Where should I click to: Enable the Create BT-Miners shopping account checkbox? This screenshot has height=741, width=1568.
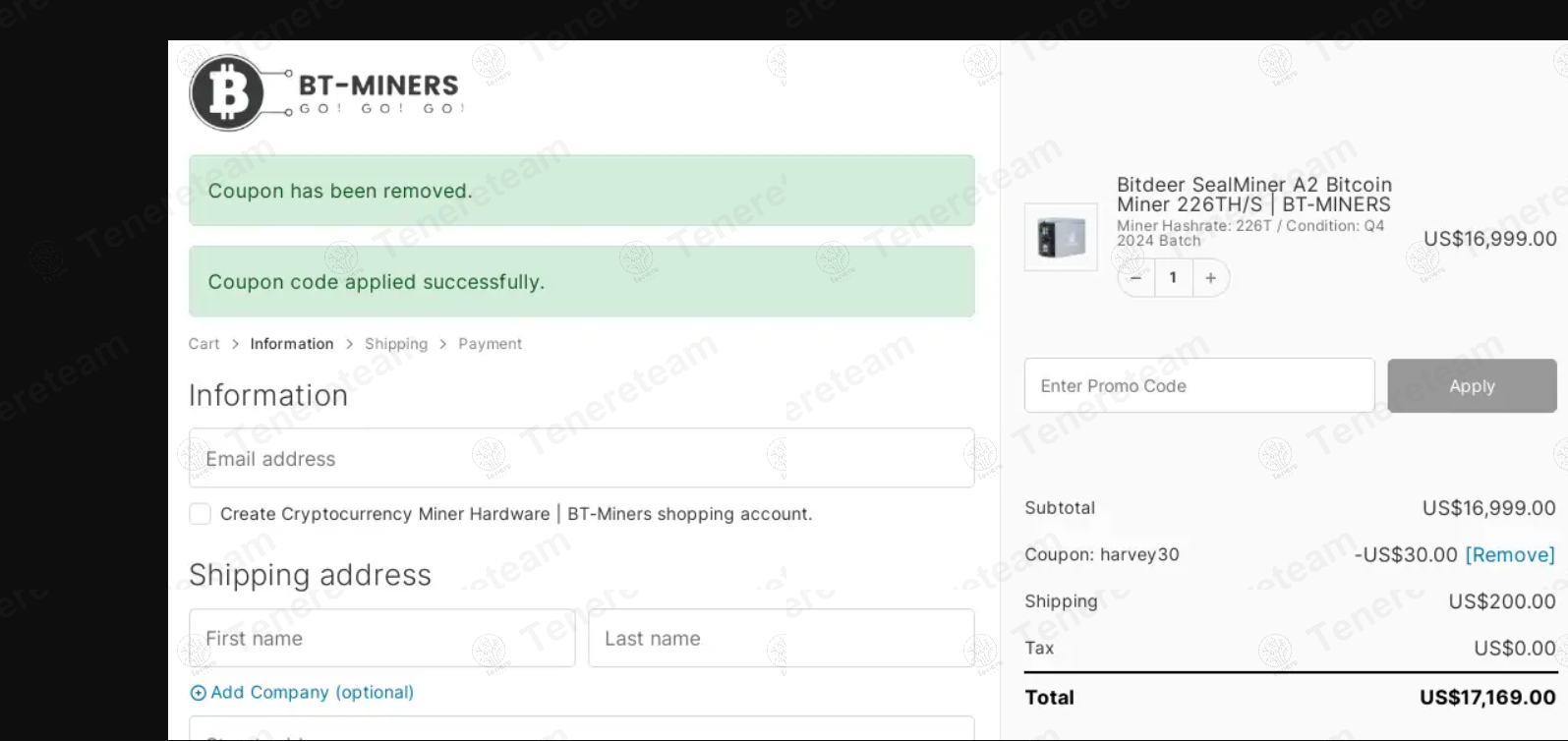pyautogui.click(x=200, y=513)
